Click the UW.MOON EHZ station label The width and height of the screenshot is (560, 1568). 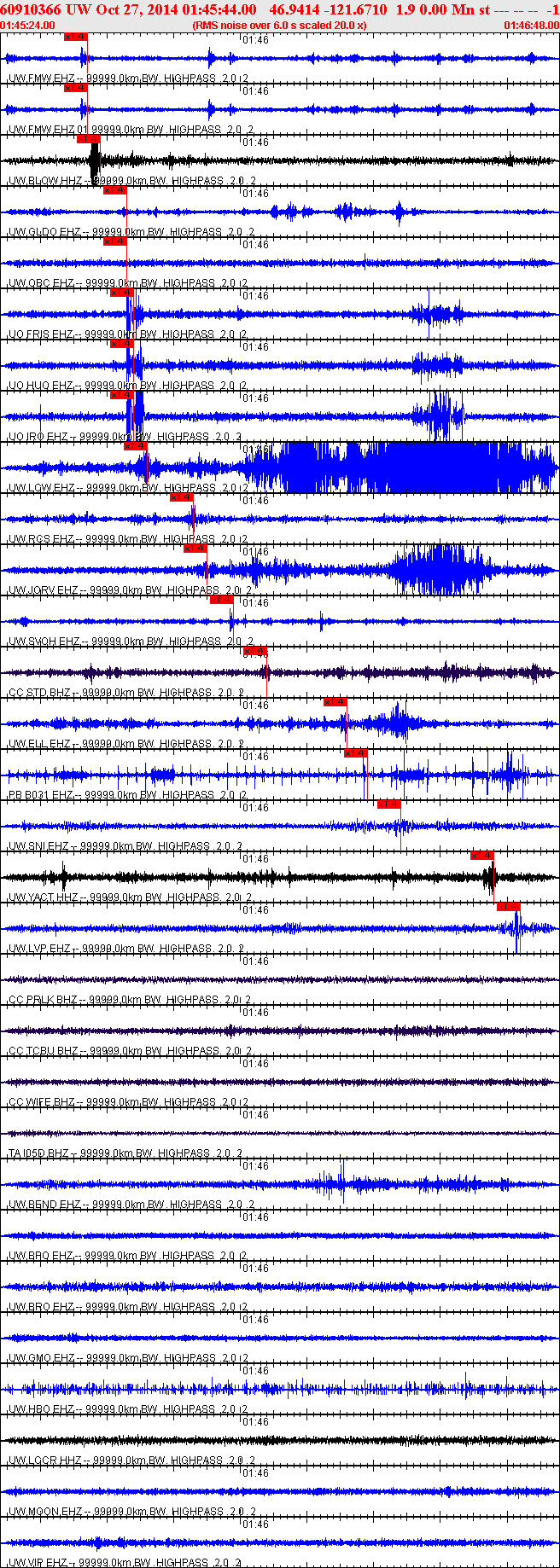click(x=45, y=1512)
